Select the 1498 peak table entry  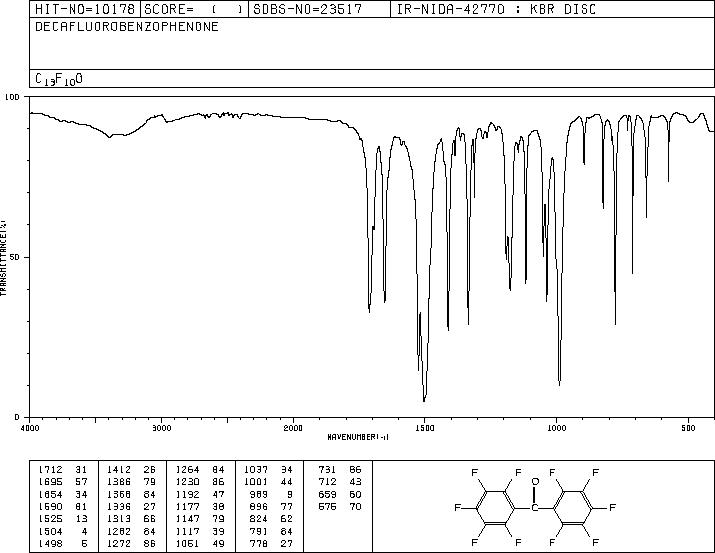click(63, 544)
